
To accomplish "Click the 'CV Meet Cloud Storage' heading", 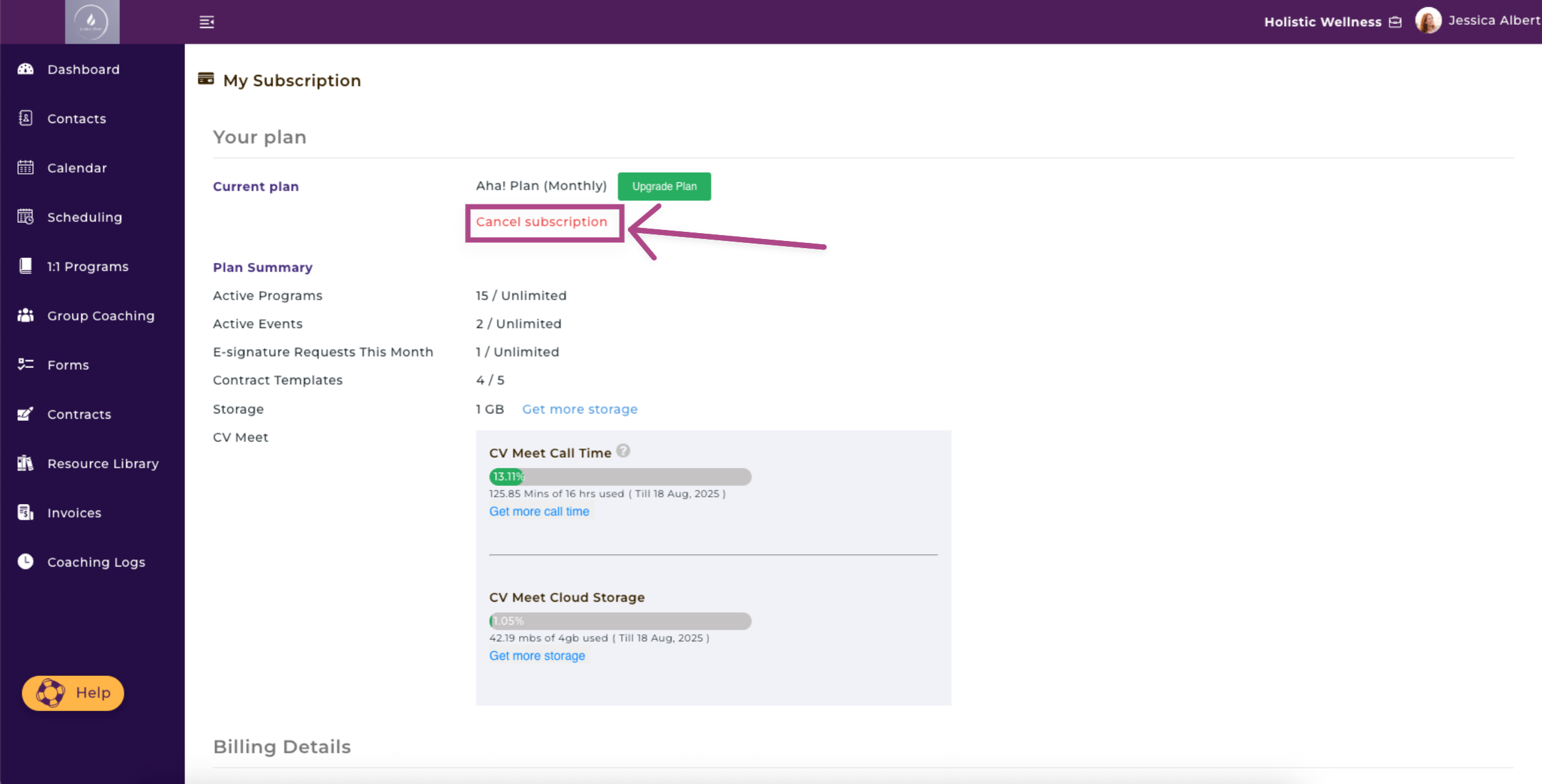I will (x=567, y=597).
